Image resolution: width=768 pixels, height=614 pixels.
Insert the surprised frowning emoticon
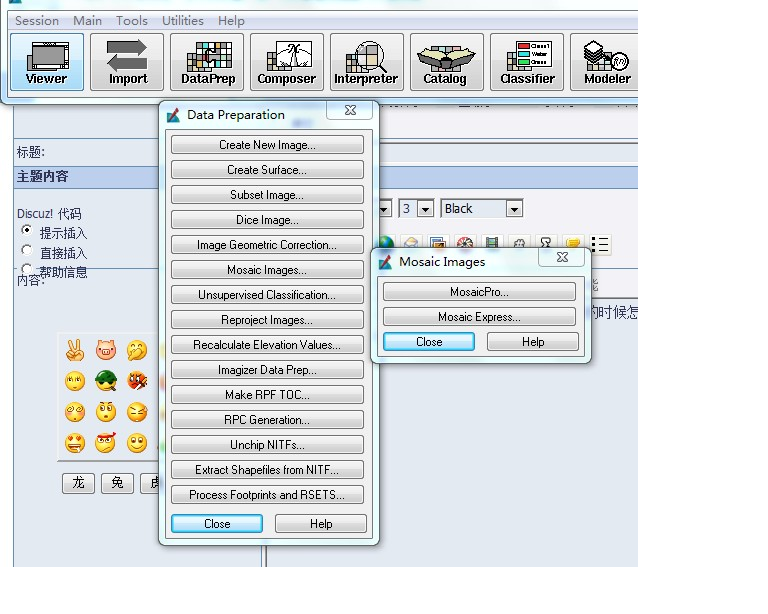pyautogui.click(x=106, y=412)
